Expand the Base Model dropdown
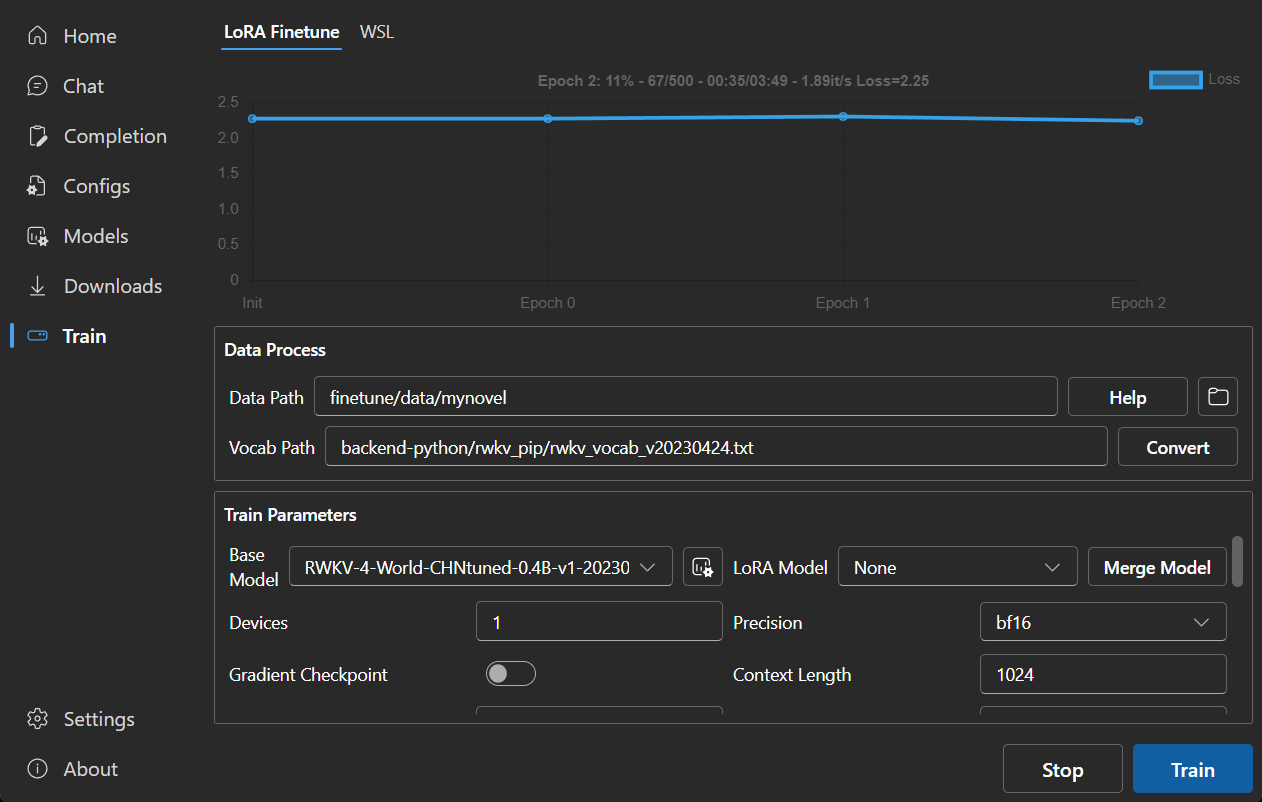The height and width of the screenshot is (802, 1262). pos(480,567)
